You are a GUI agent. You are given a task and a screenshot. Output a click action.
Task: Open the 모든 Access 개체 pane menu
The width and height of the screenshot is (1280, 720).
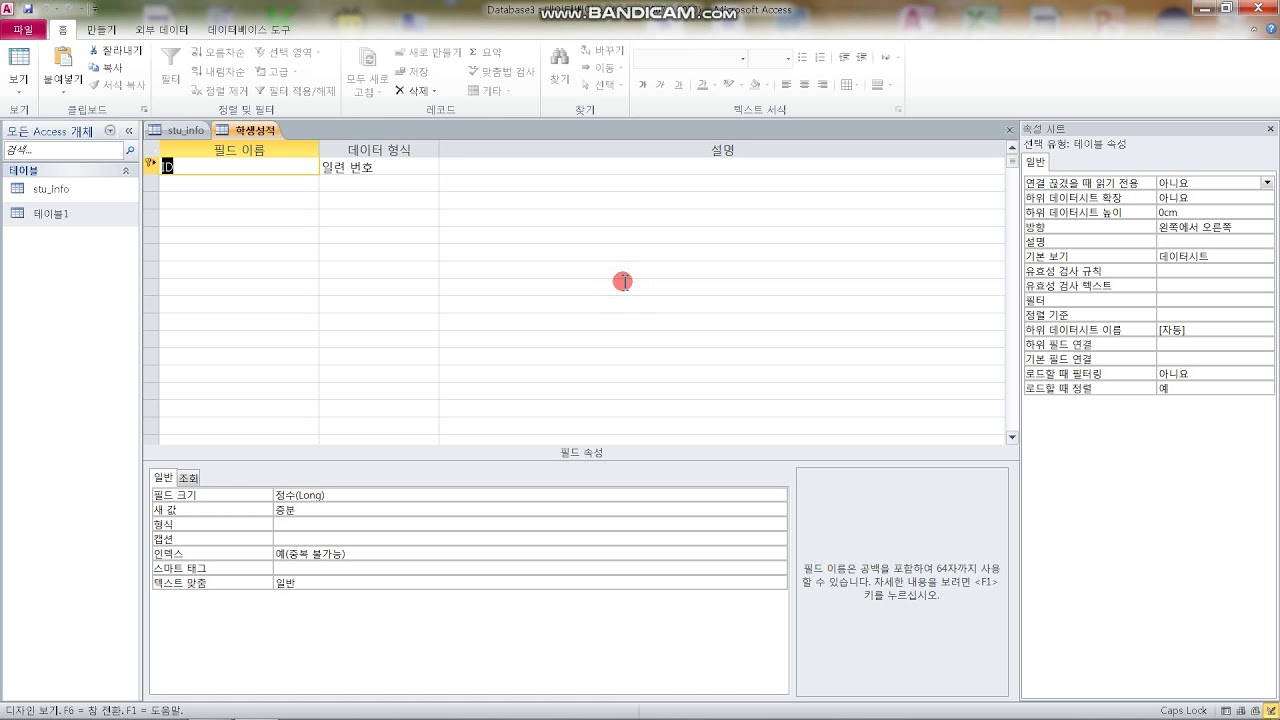tap(110, 131)
